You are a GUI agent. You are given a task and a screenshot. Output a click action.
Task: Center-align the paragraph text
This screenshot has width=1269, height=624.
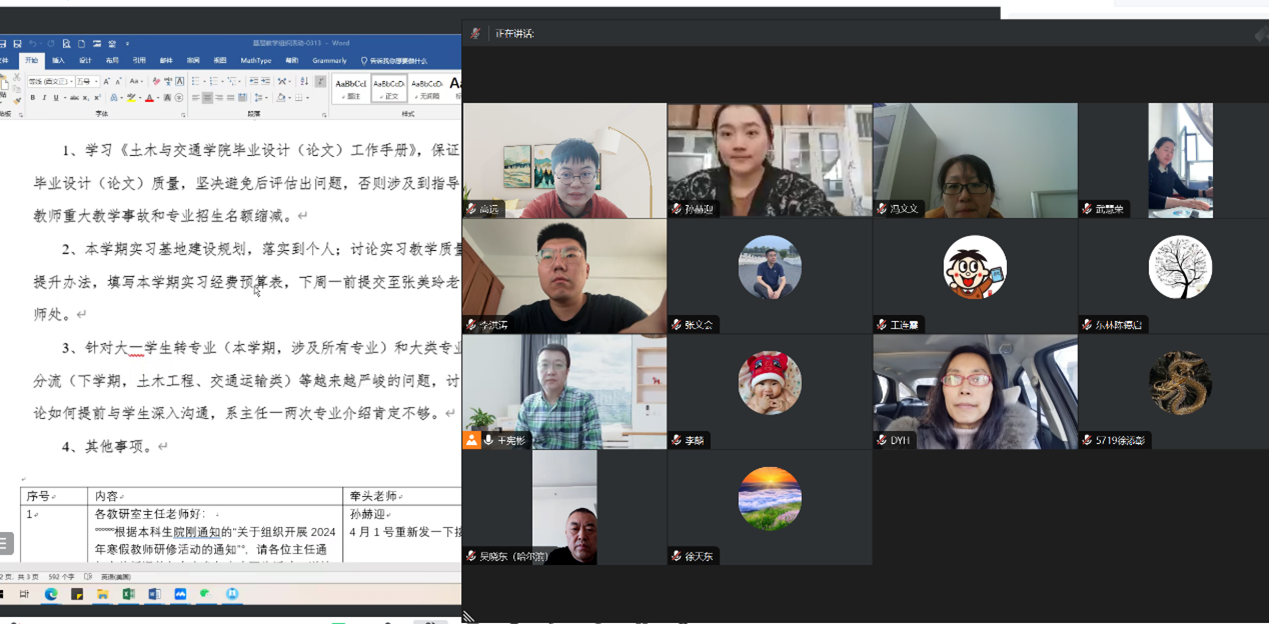tap(207, 98)
